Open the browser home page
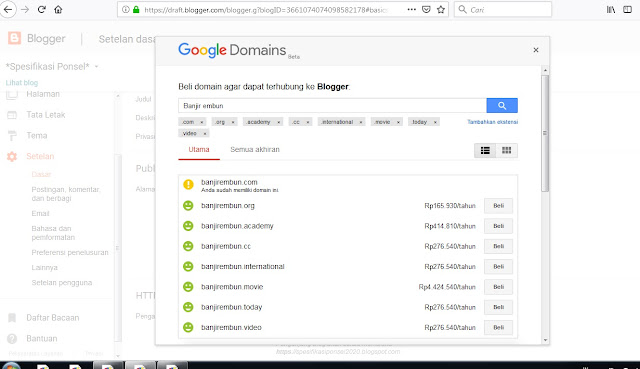 point(58,9)
